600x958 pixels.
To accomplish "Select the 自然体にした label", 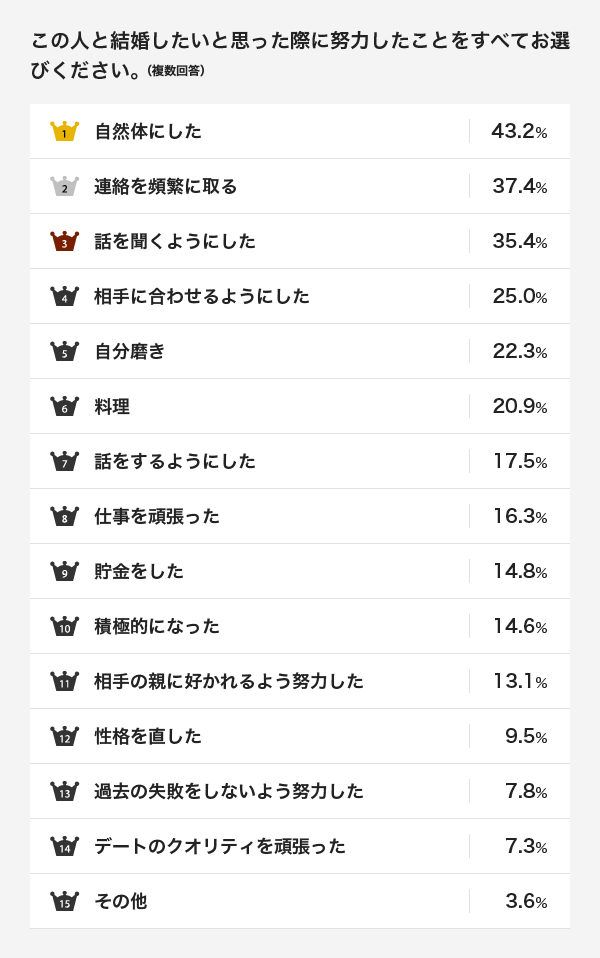I will pyautogui.click(x=148, y=131).
